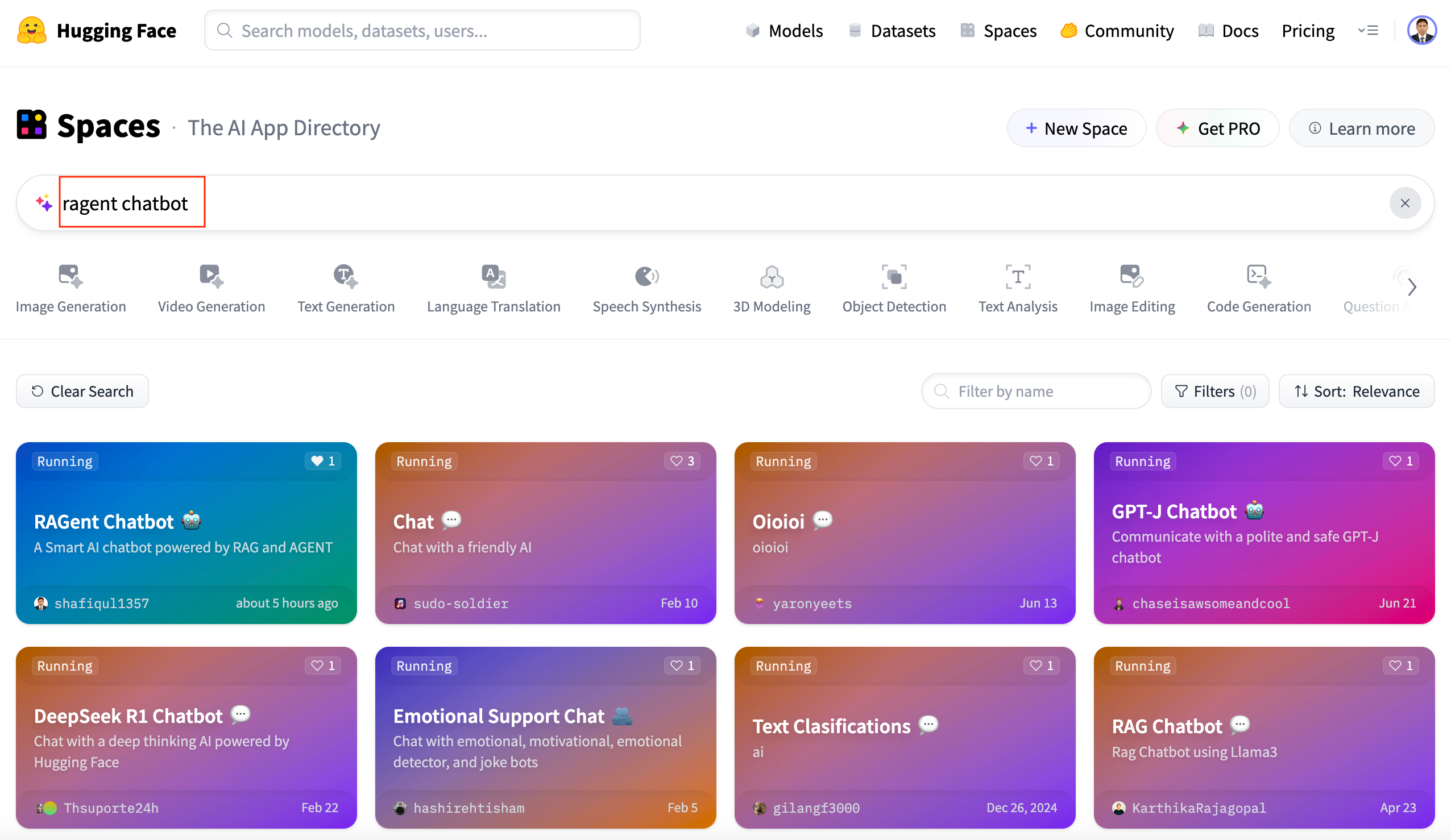
Task: Click the Get PRO button
Action: click(1217, 128)
